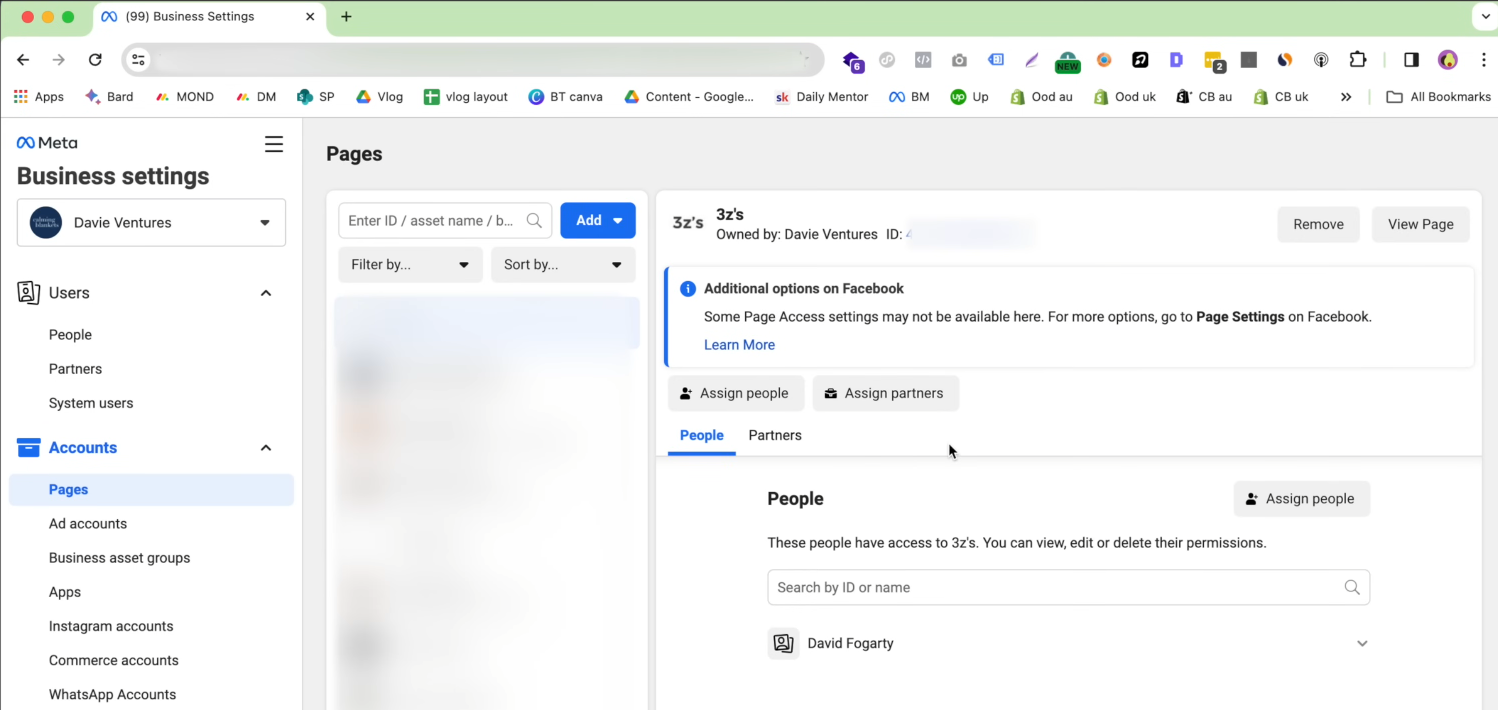1498x710 pixels.
Task: Click the 3z's page logo
Action: (688, 223)
